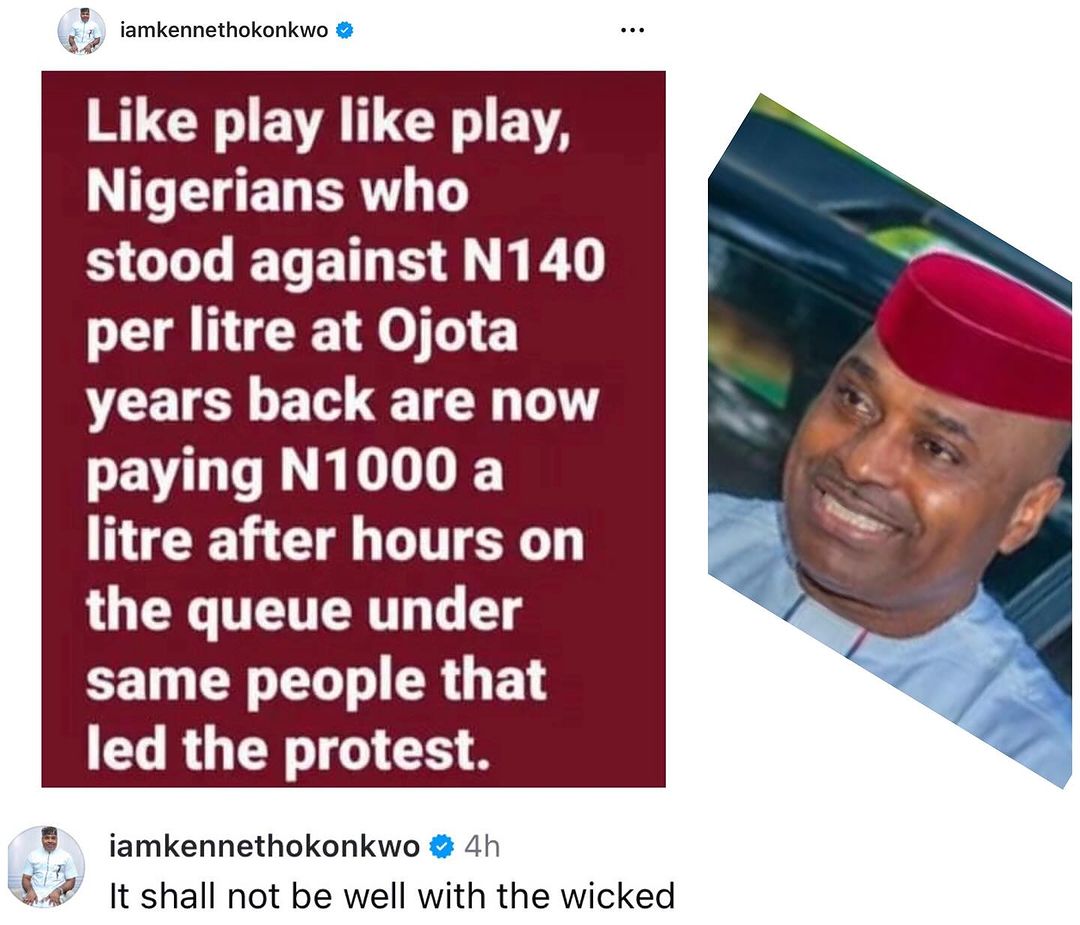Screen dimensions: 1080x925
Task: Open the maroon quote post image
Action: coord(353,428)
